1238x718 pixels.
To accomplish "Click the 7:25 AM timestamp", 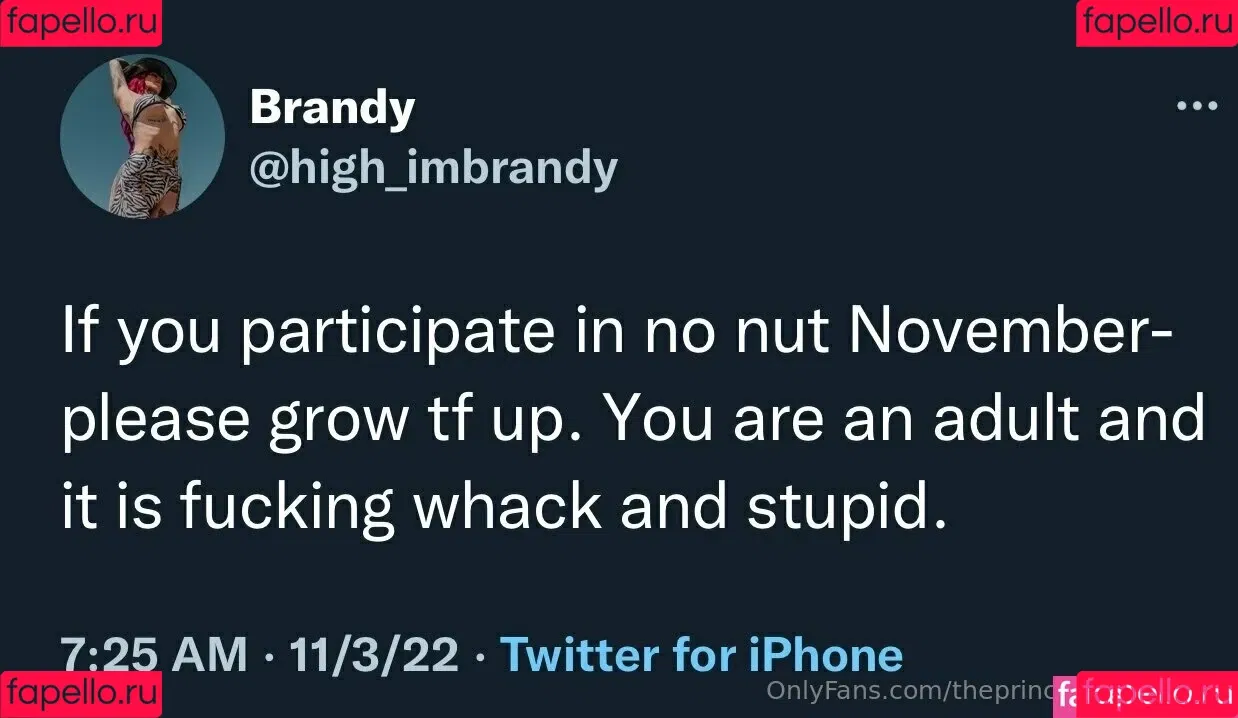I will [x=154, y=655].
